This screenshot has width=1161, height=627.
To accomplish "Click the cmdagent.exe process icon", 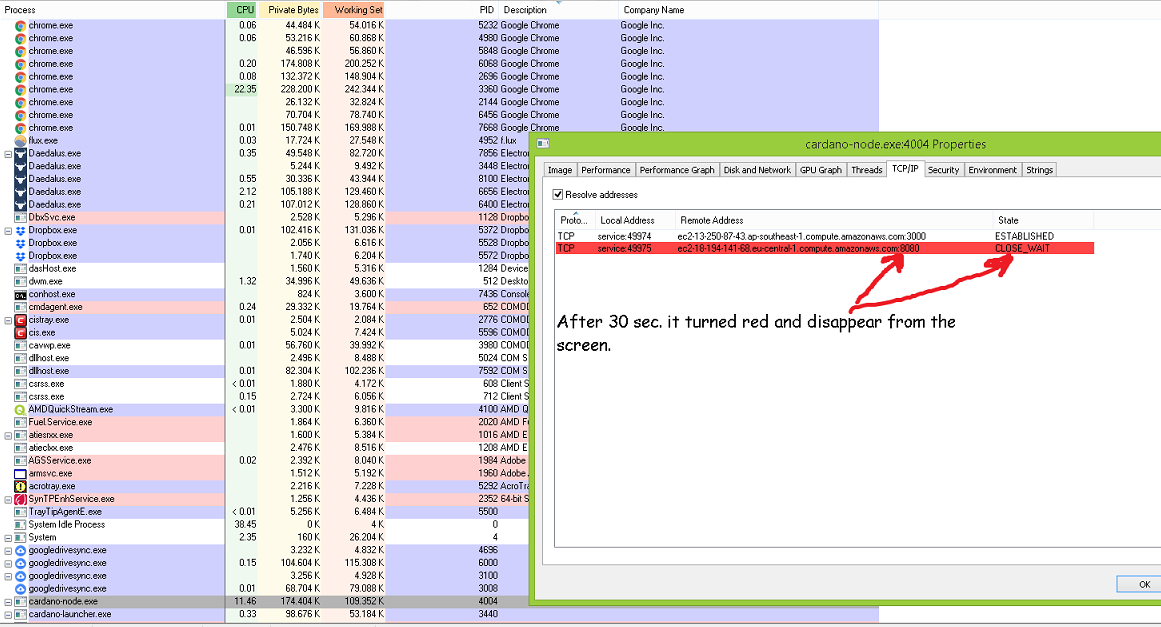I will tap(21, 307).
